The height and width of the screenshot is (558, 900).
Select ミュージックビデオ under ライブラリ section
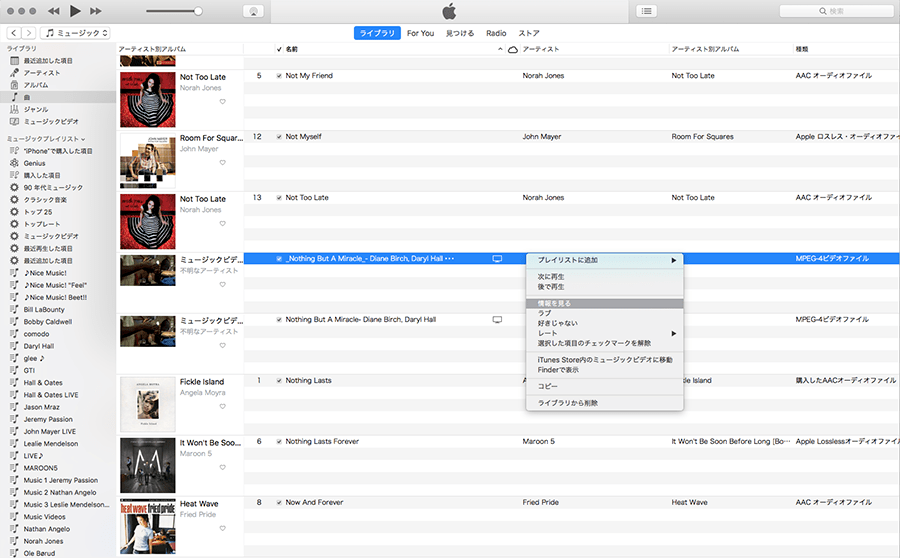(51, 122)
